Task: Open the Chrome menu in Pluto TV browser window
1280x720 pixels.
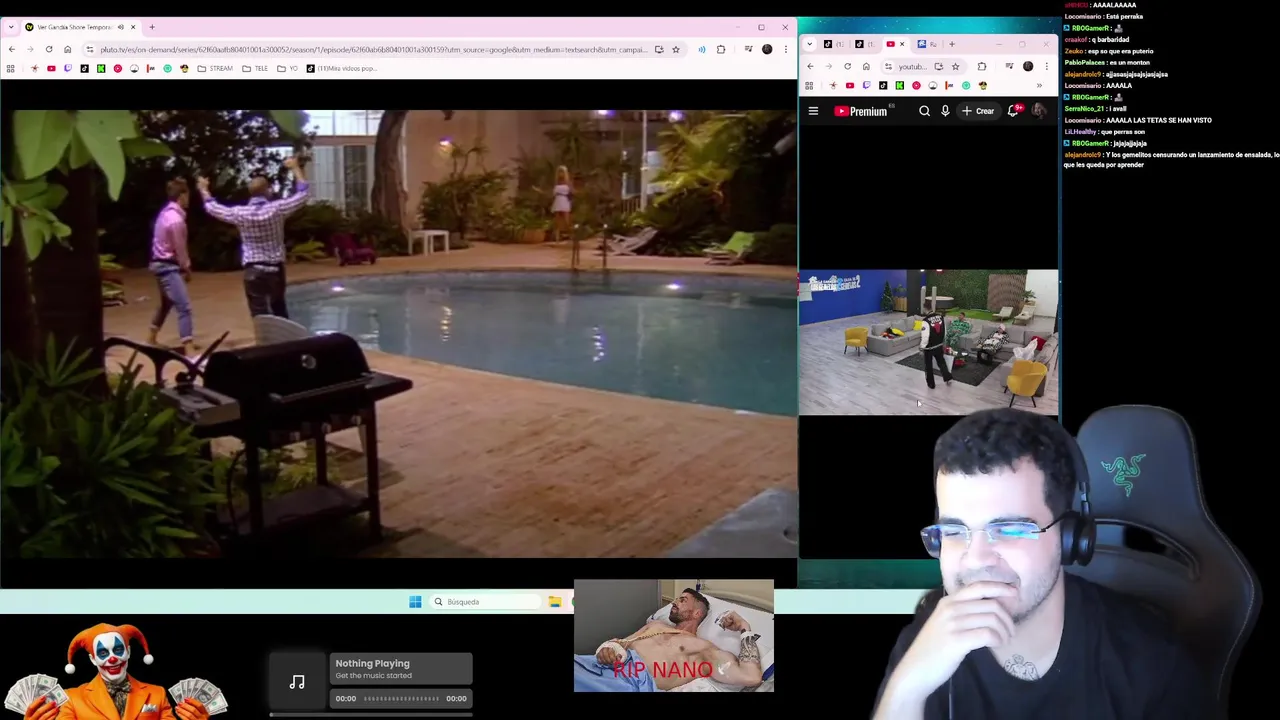Action: coord(786,49)
